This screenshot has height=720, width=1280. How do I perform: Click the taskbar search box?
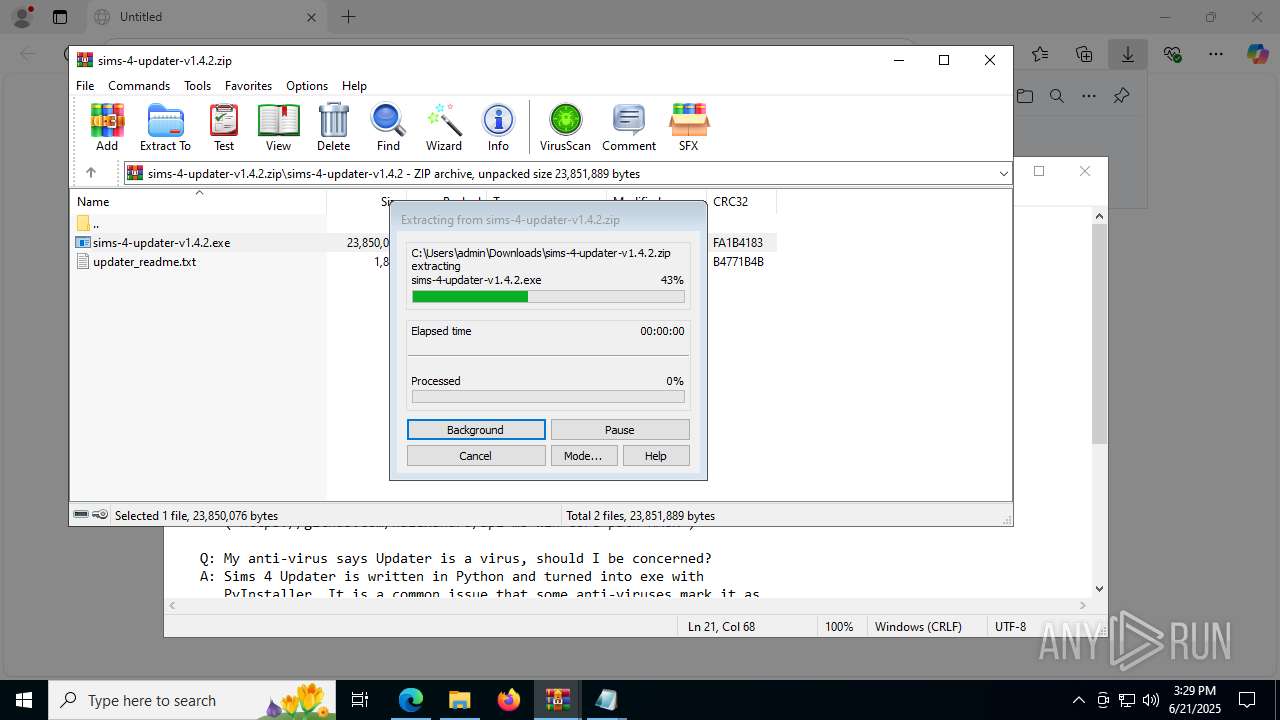click(194, 700)
